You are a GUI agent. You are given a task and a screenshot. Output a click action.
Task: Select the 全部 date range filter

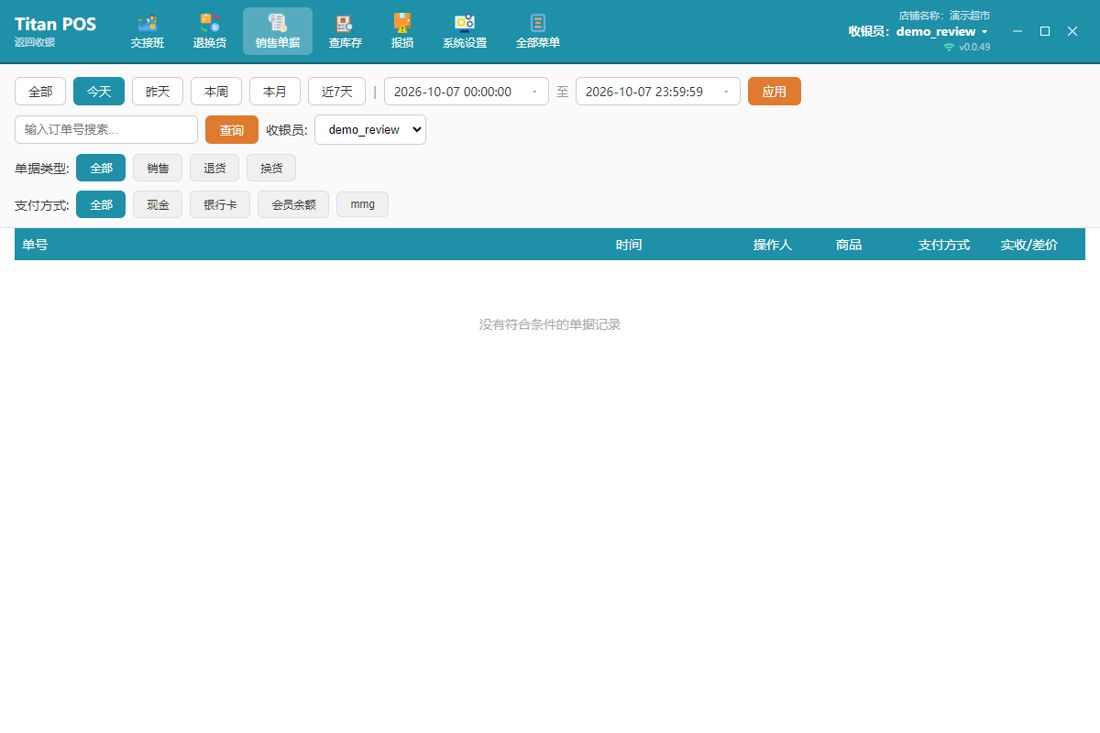[x=40, y=91]
